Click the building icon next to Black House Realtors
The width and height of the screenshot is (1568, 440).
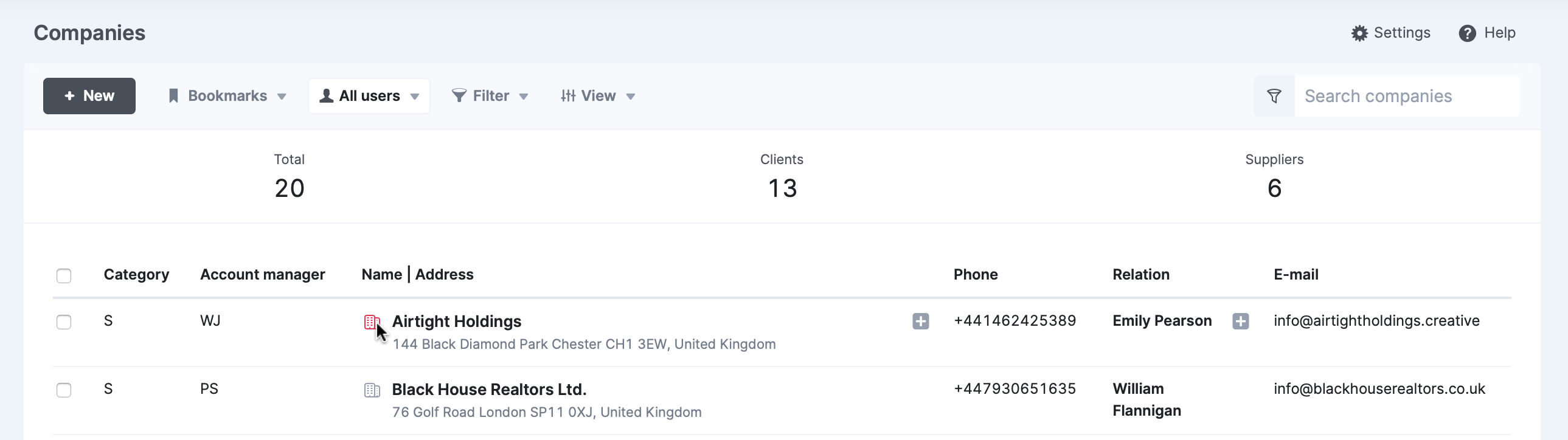(x=372, y=390)
